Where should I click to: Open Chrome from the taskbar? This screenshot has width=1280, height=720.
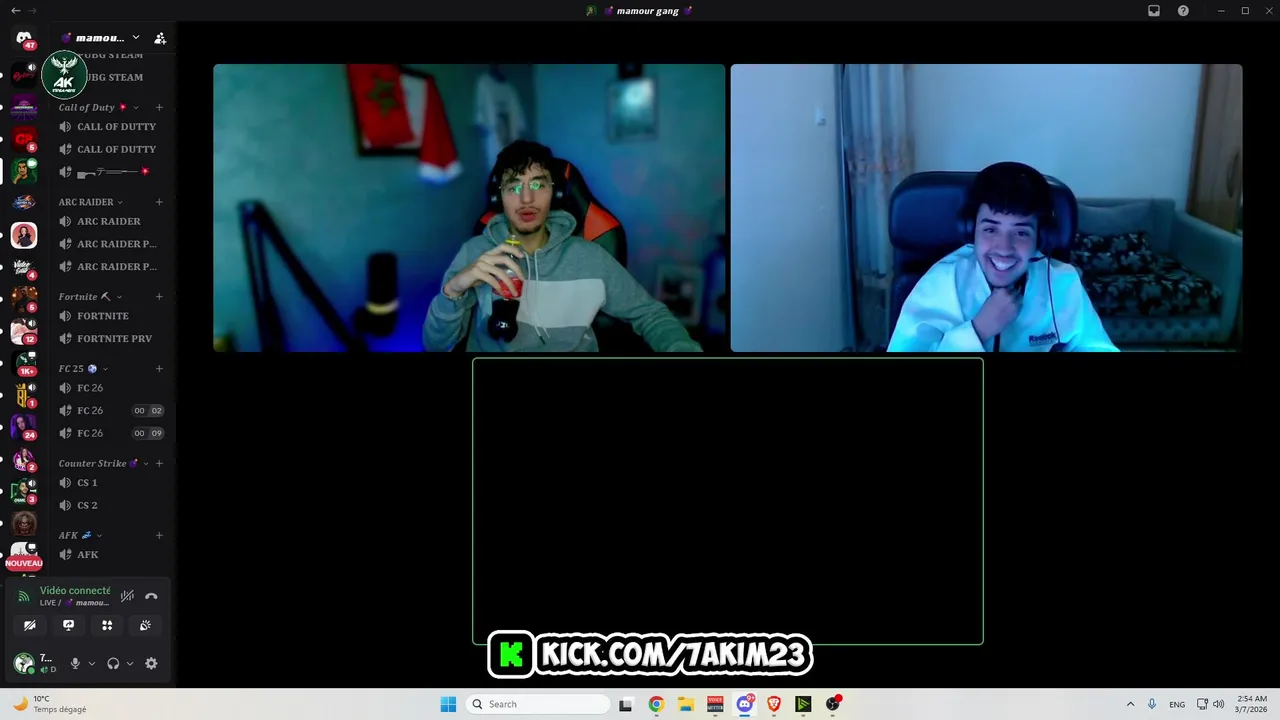pos(656,704)
